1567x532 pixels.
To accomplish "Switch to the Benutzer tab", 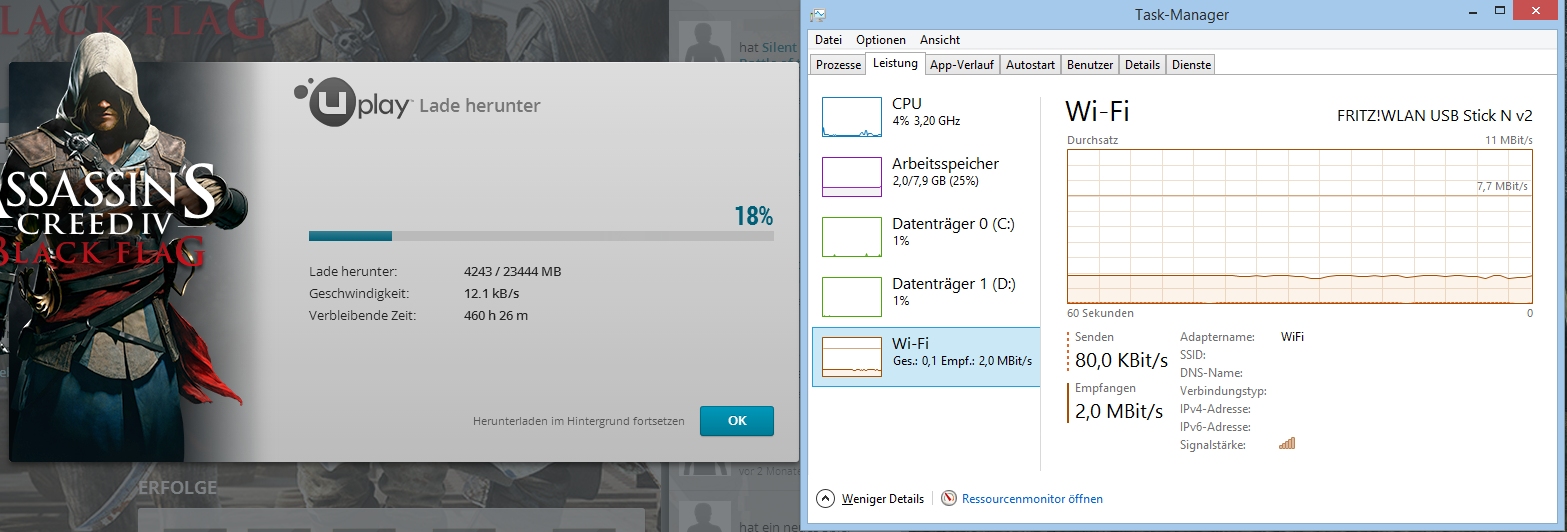I will (x=1090, y=65).
